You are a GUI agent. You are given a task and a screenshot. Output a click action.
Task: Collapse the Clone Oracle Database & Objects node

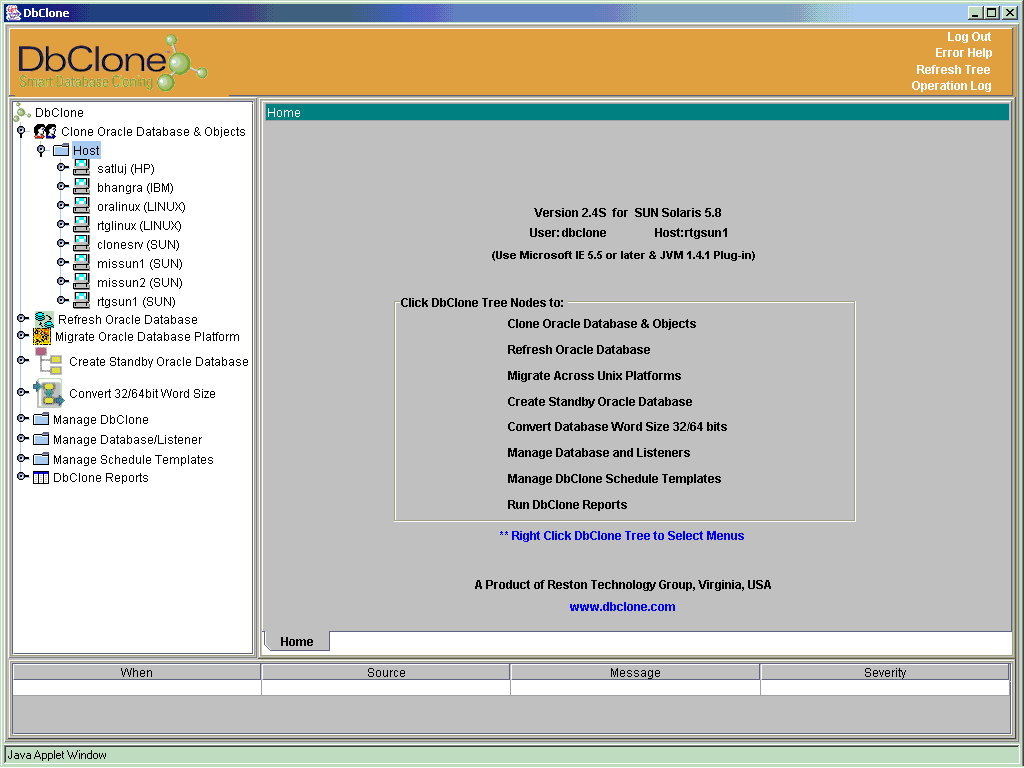[22, 131]
